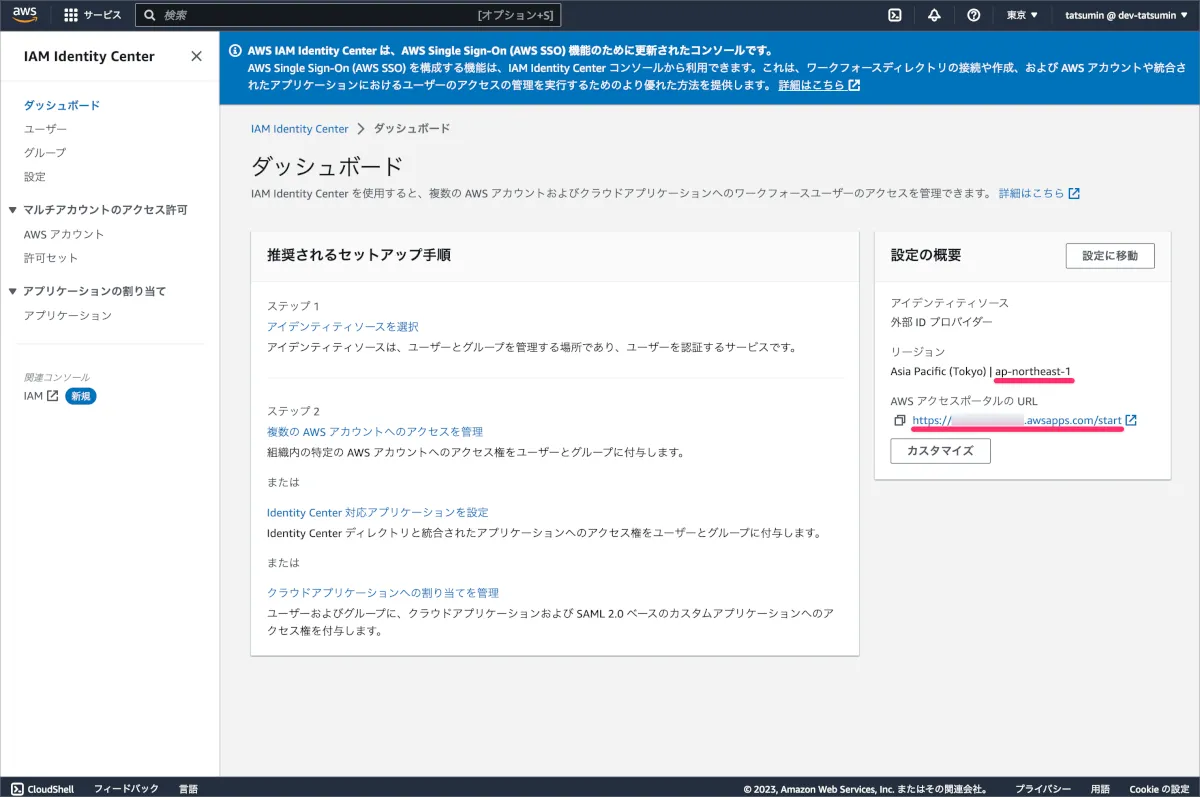Open the services grid menu

(x=71, y=15)
